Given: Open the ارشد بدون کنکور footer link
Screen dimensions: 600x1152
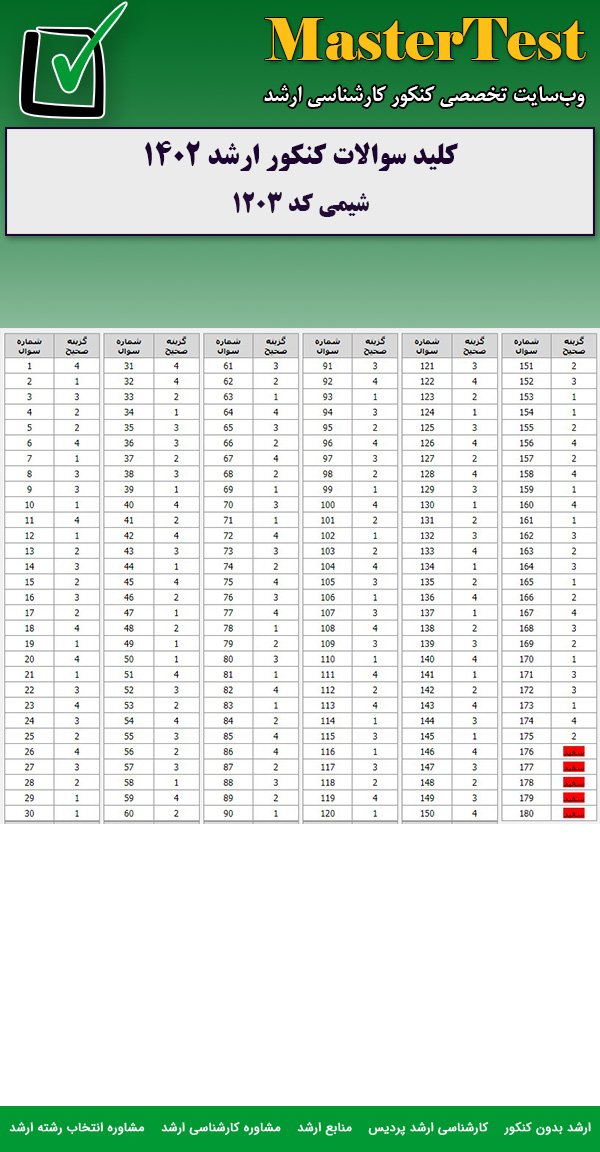Looking at the screenshot, I should 547,1127.
